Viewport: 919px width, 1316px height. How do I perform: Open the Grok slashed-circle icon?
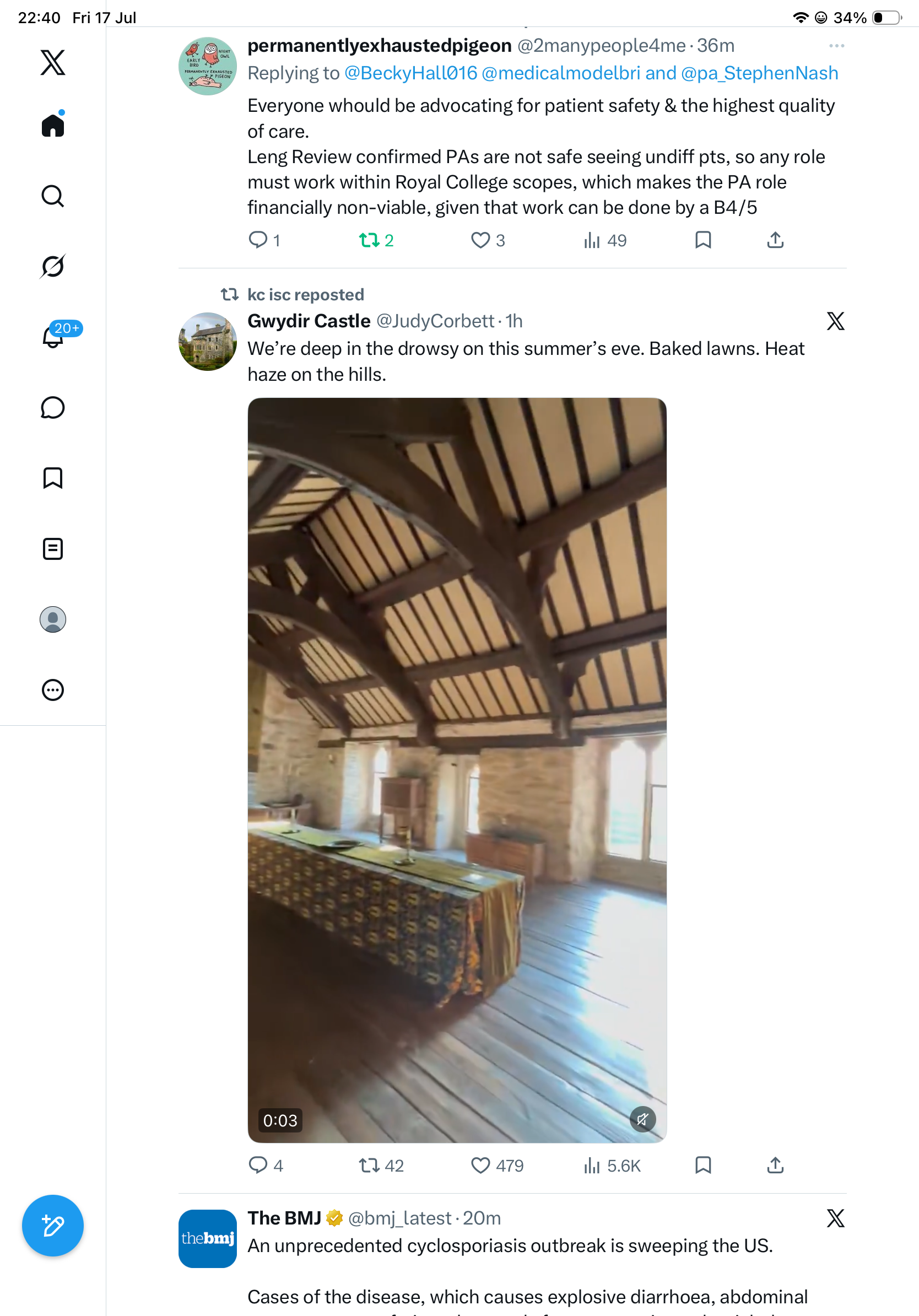pyautogui.click(x=53, y=266)
